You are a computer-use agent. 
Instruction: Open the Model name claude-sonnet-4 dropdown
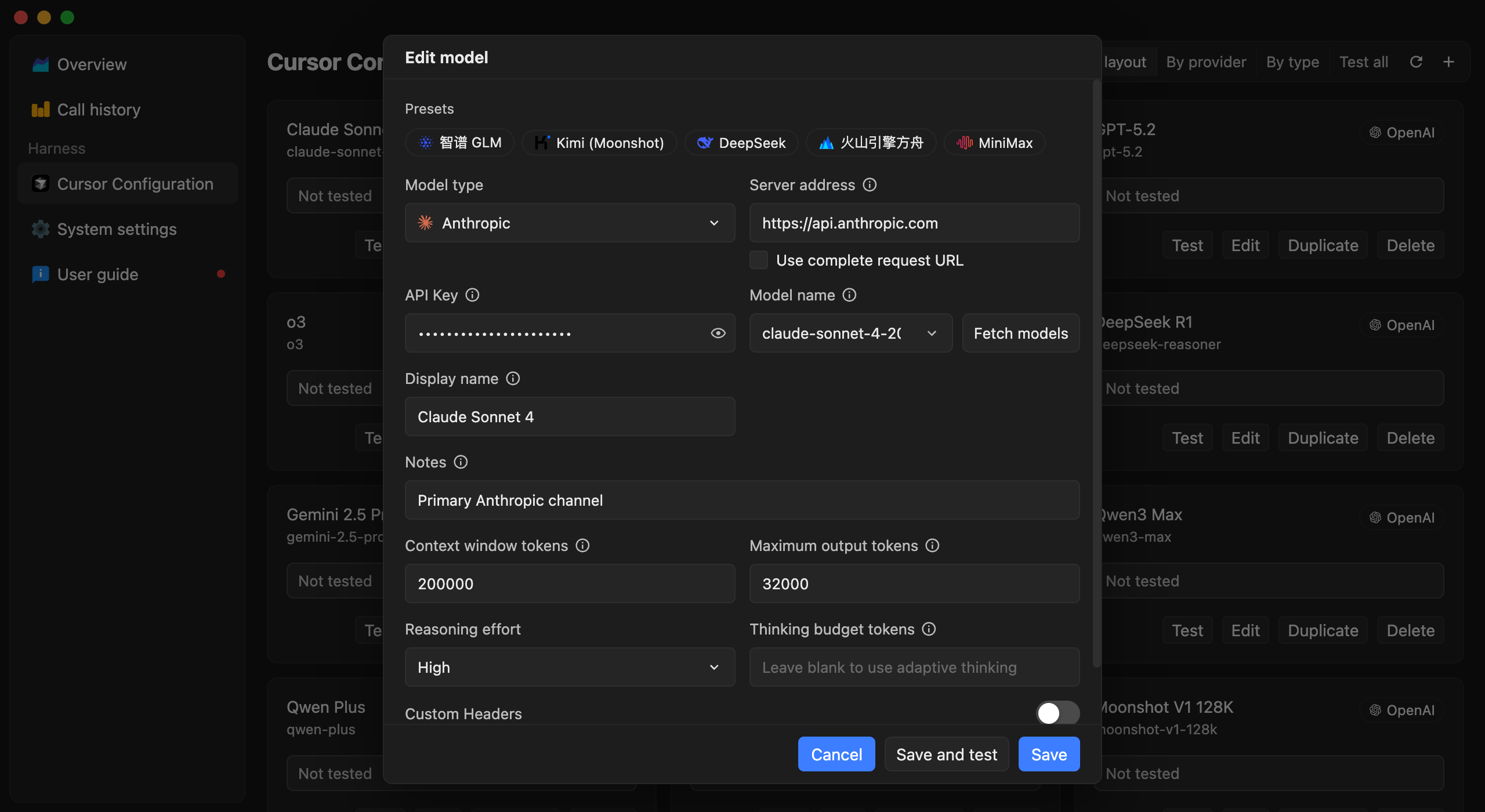[850, 333]
